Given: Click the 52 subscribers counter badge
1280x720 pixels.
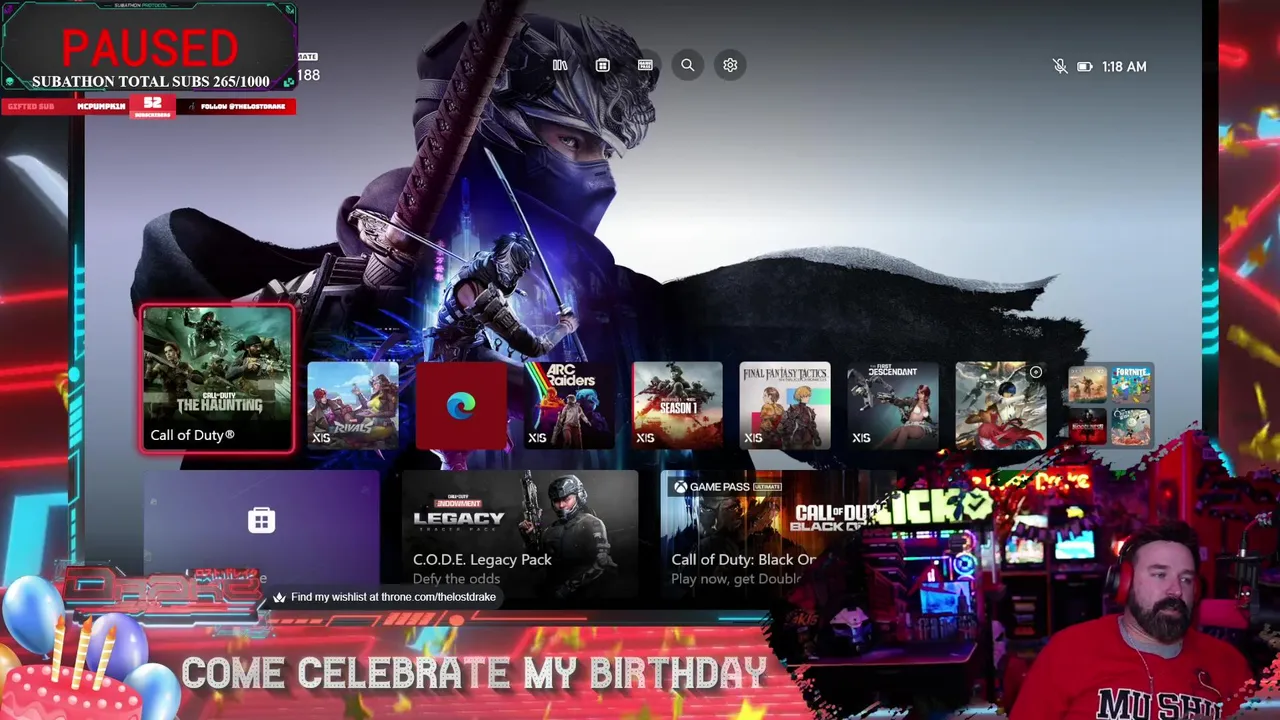Looking at the screenshot, I should click(152, 106).
